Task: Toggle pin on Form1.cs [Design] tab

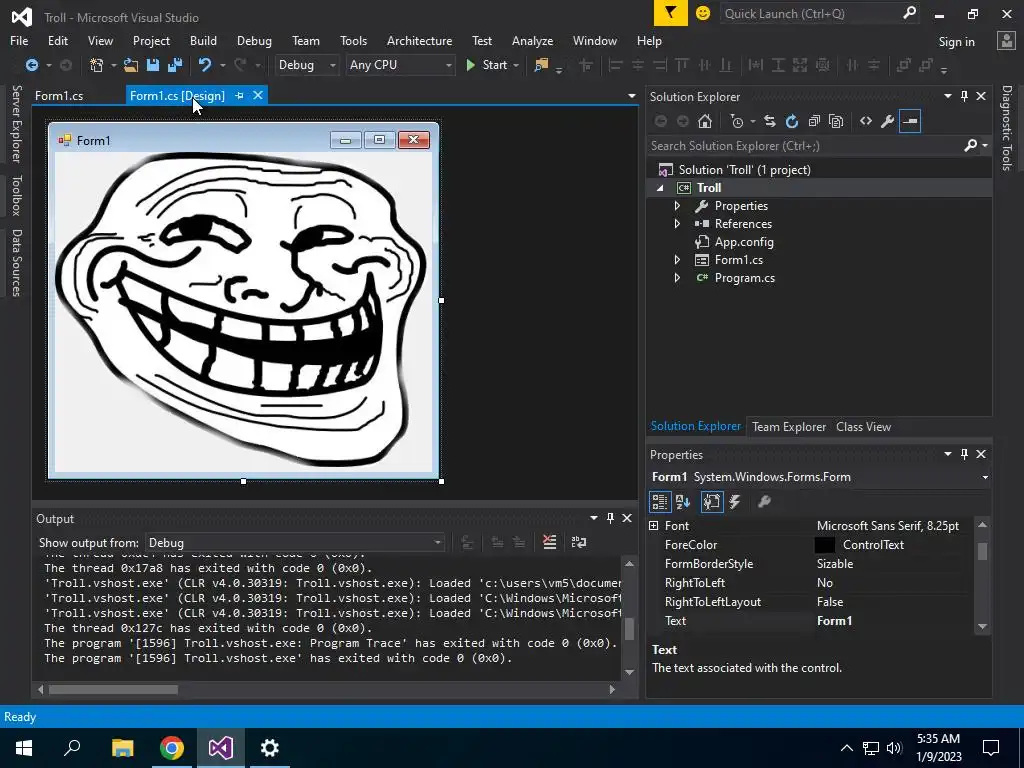Action: (240, 95)
